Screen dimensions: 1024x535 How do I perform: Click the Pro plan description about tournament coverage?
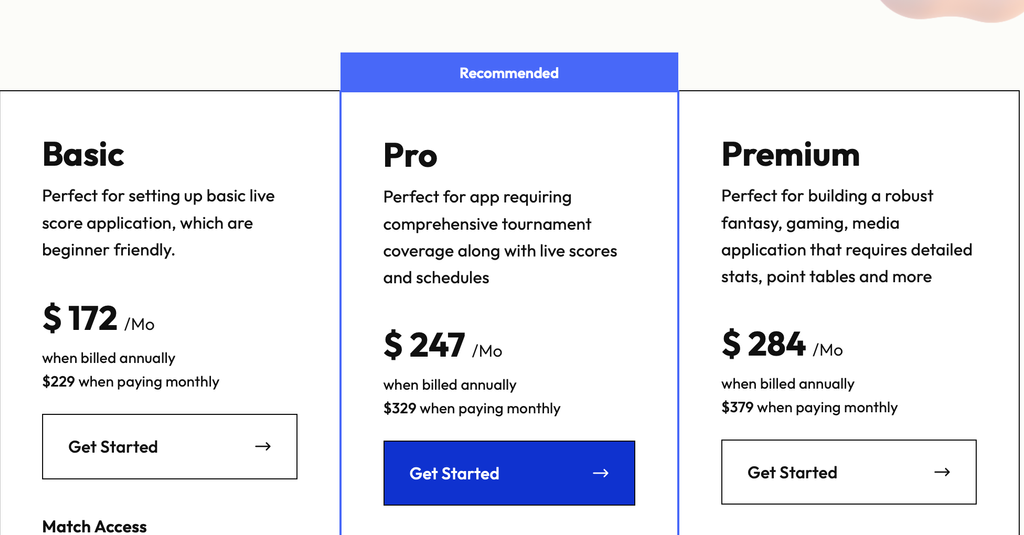tap(500, 237)
